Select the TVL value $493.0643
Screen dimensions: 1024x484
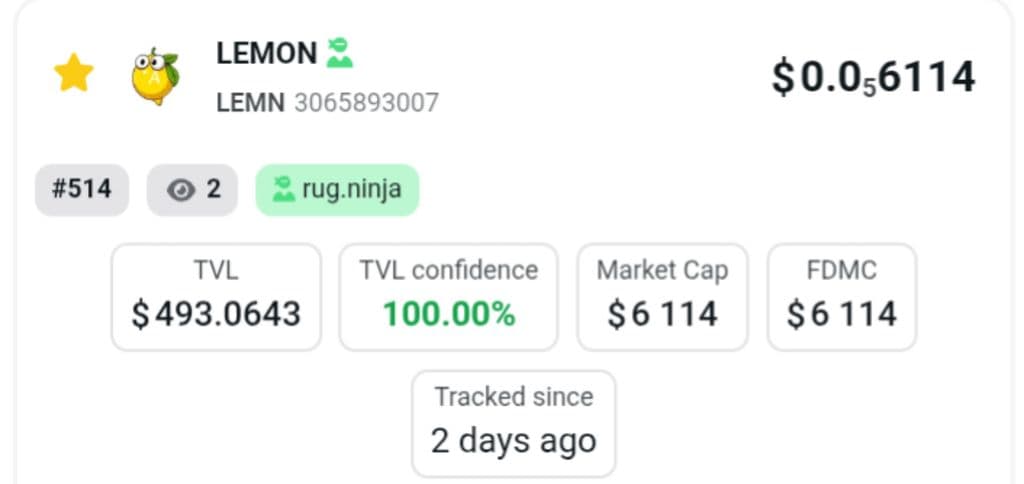[216, 314]
